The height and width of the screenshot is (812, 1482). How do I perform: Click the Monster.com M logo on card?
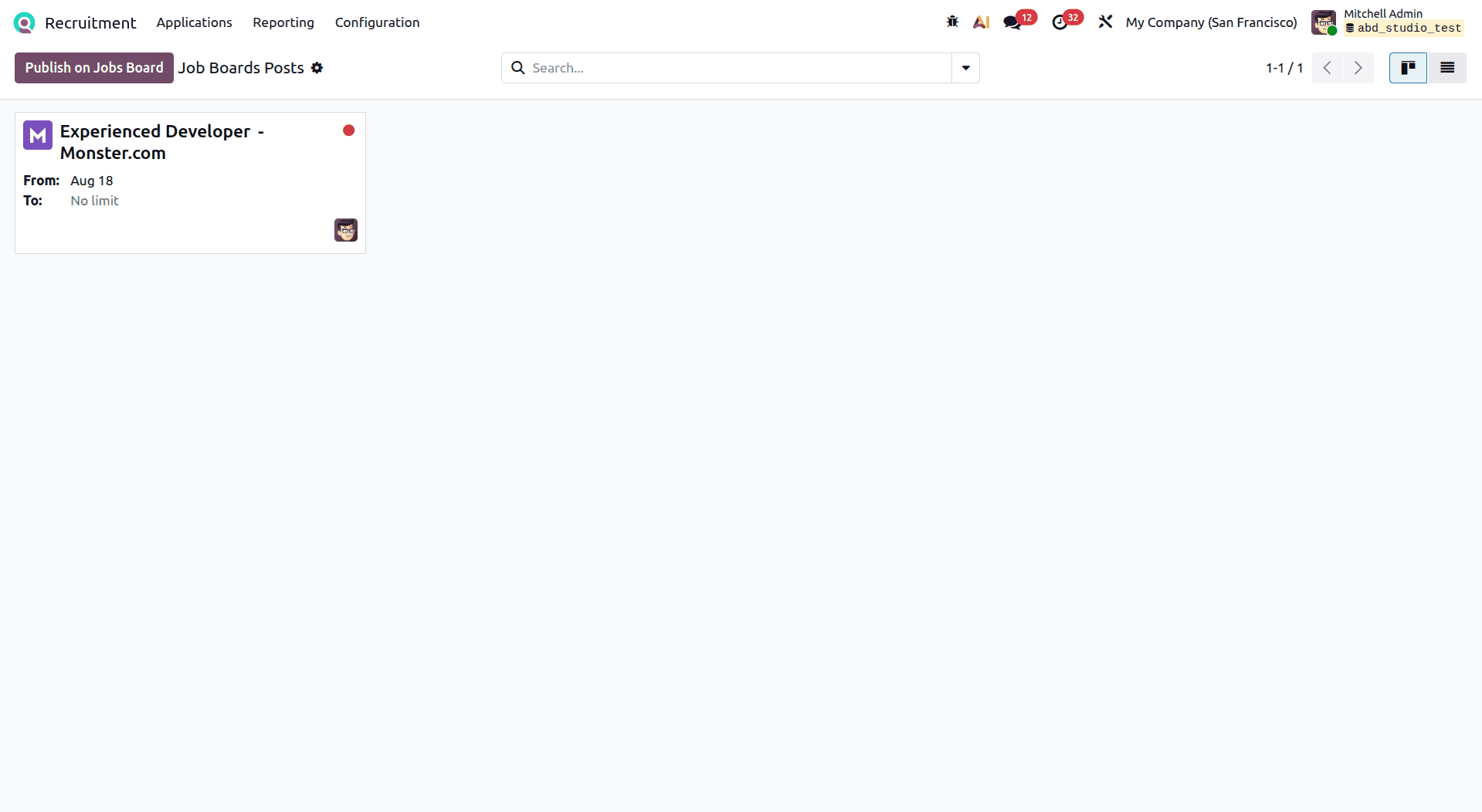(x=38, y=135)
